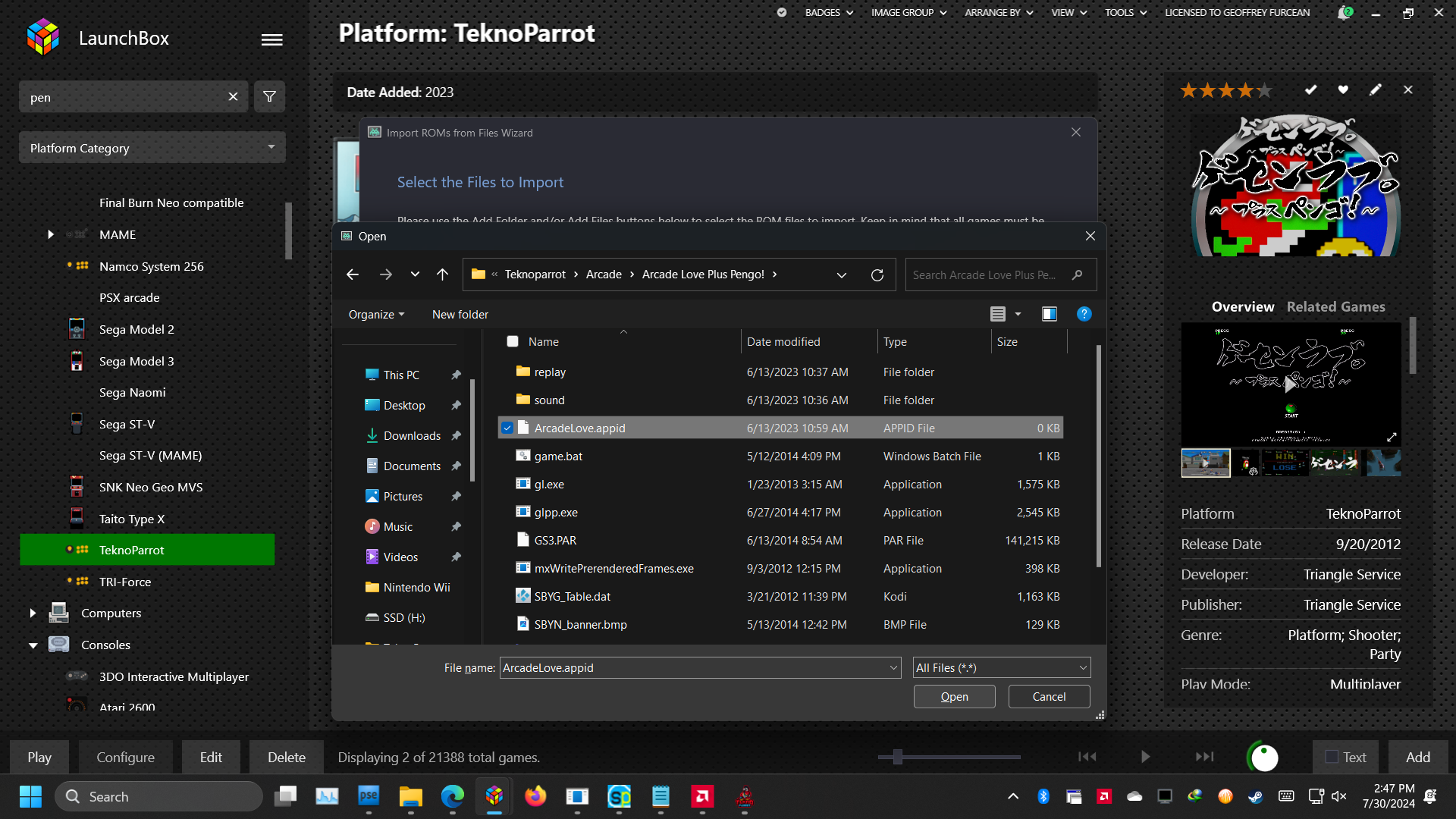
Task: Toggle the file dialog preview pane
Action: click(x=1050, y=314)
